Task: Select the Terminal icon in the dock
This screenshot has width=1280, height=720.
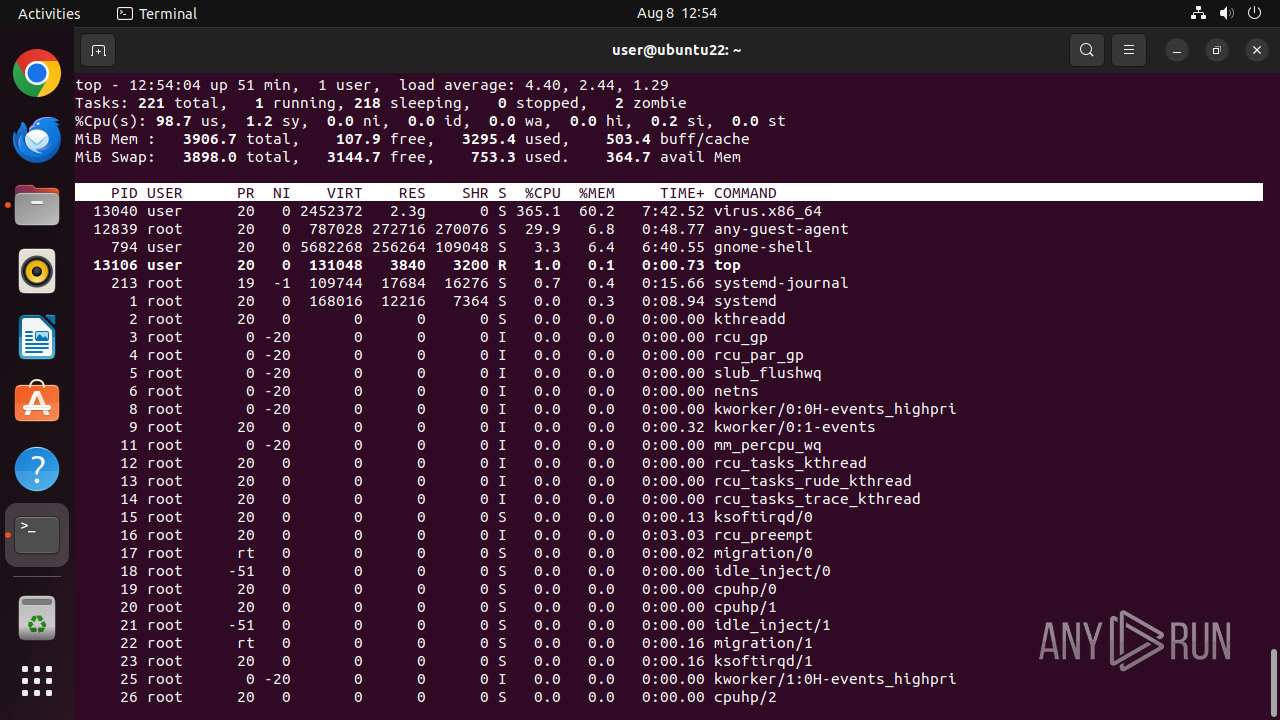Action: [x=37, y=535]
